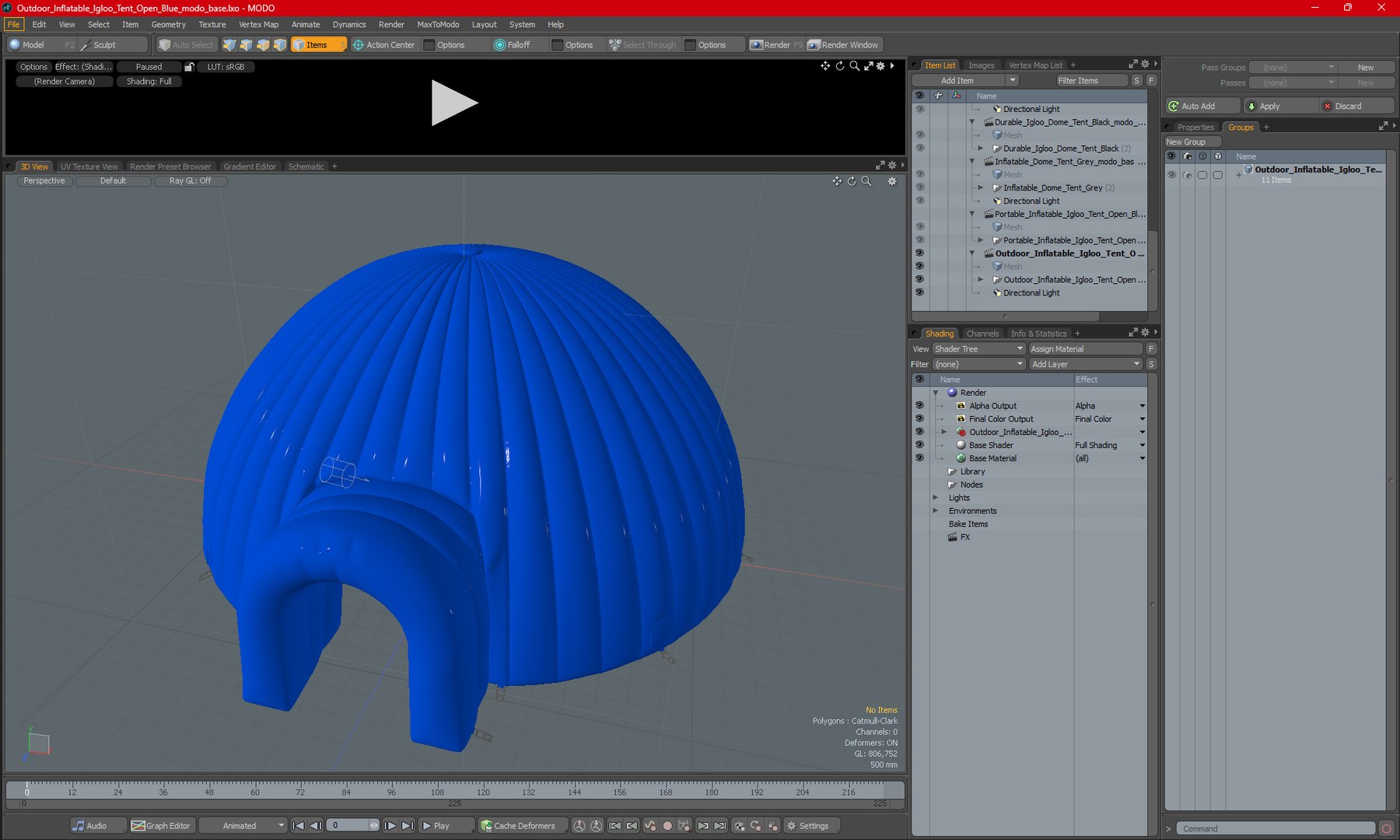Screen dimensions: 1400x840
Task: Toggle visibility of Outdoor_Inflatable_Igloo_Tent_O scene item
Action: pos(919,253)
